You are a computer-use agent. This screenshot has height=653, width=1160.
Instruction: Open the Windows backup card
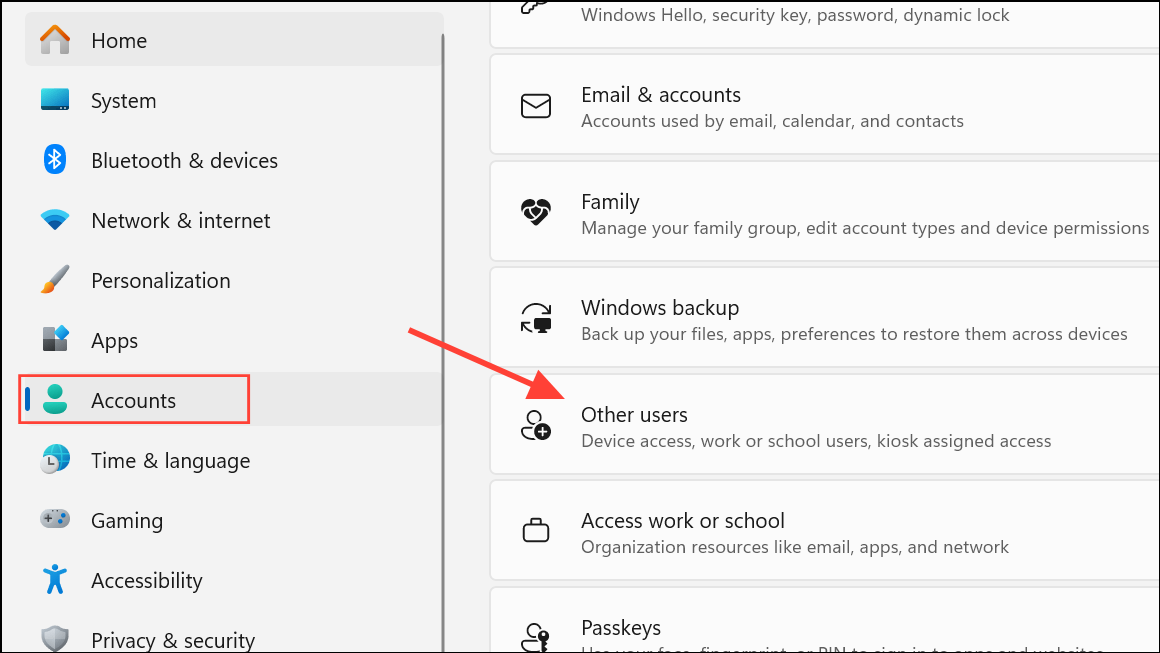tap(824, 317)
